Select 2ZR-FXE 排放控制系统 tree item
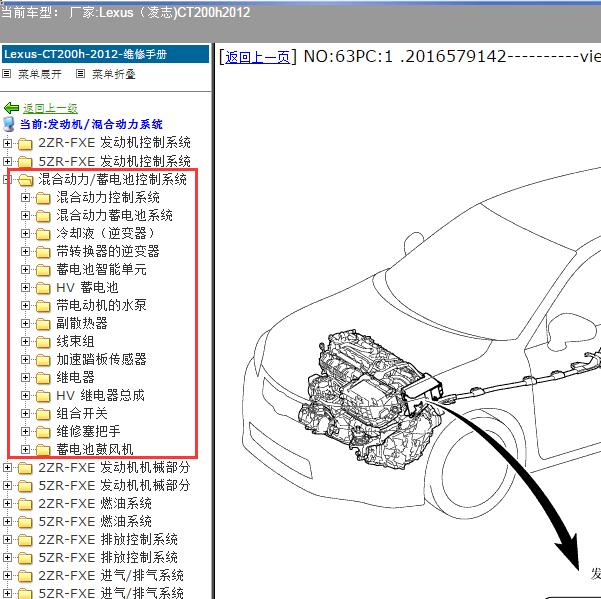Viewport: 601px width, 599px height. 108,540
